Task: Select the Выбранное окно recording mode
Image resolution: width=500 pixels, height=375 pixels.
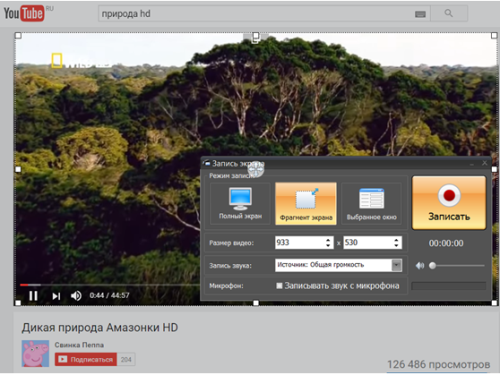Action: point(371,204)
